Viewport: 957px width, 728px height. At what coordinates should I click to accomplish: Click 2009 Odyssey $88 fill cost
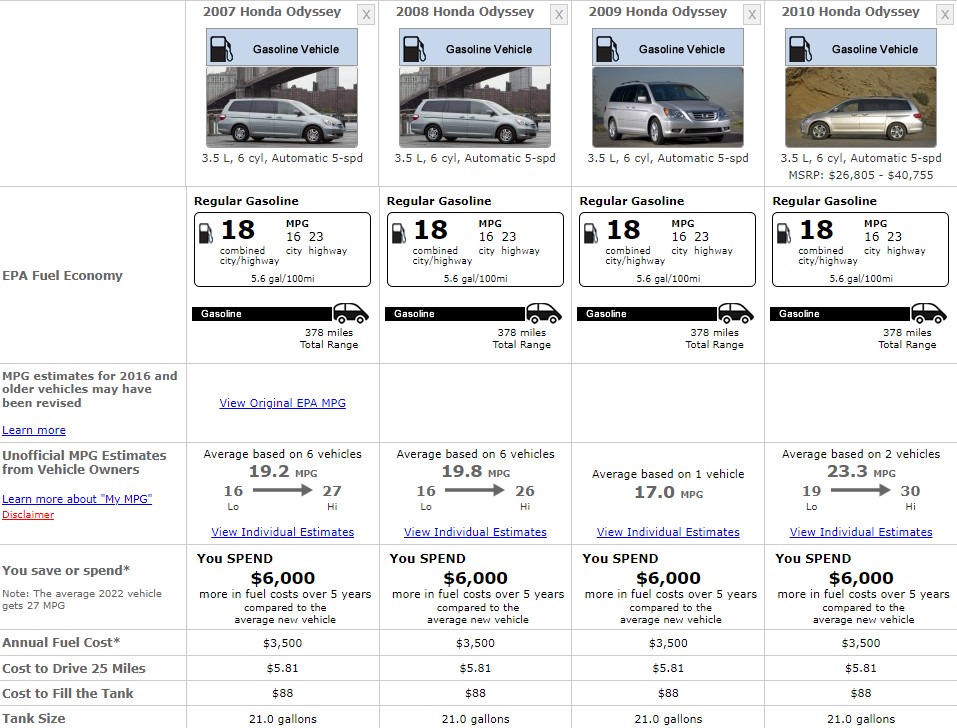coord(668,694)
